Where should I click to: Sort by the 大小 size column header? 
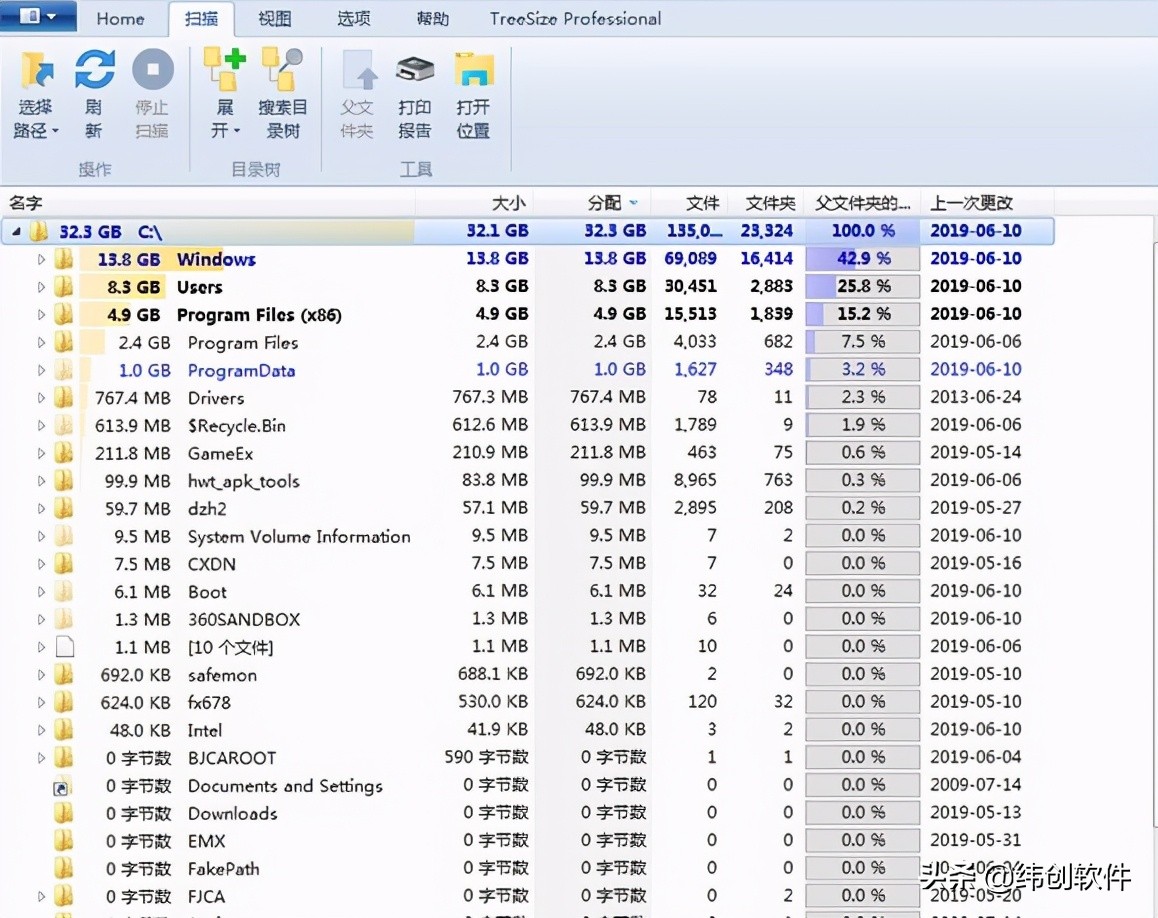(x=509, y=203)
